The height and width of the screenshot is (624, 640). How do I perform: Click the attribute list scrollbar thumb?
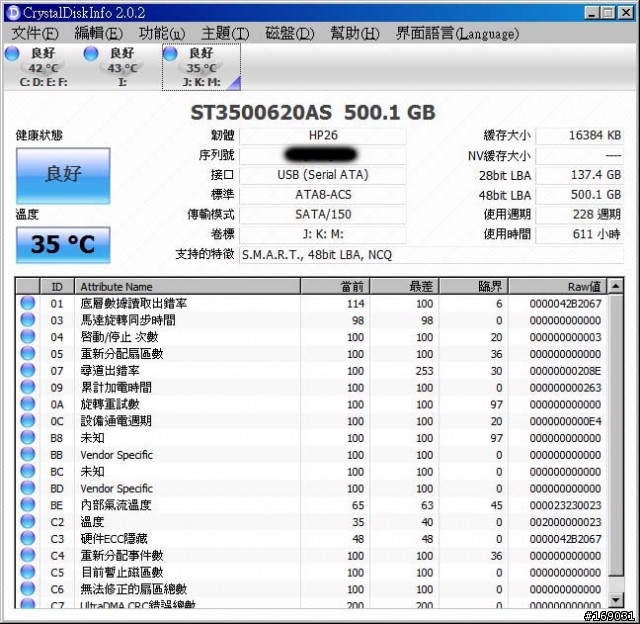point(616,435)
